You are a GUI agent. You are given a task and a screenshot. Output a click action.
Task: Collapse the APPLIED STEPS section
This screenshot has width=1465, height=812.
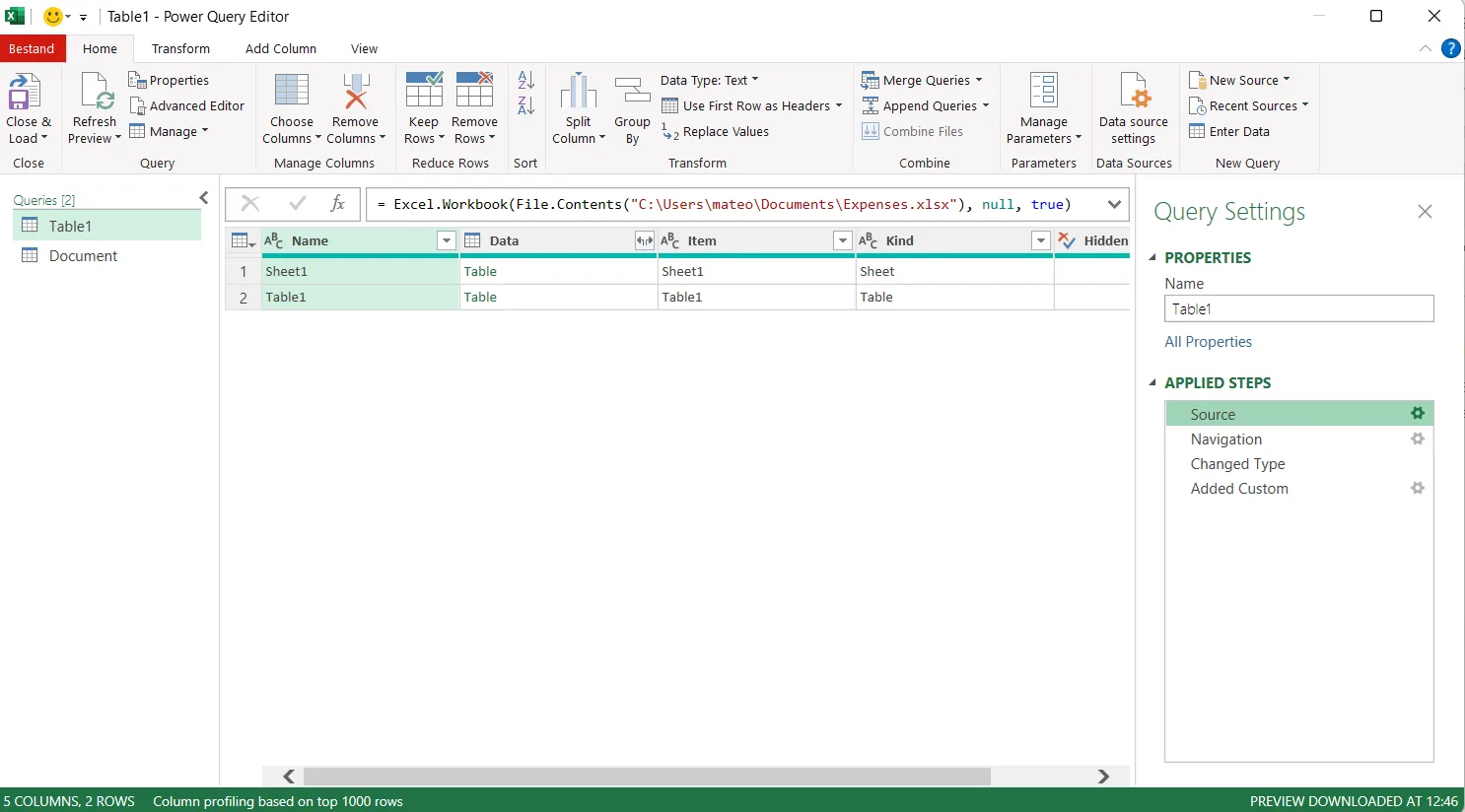(1152, 382)
